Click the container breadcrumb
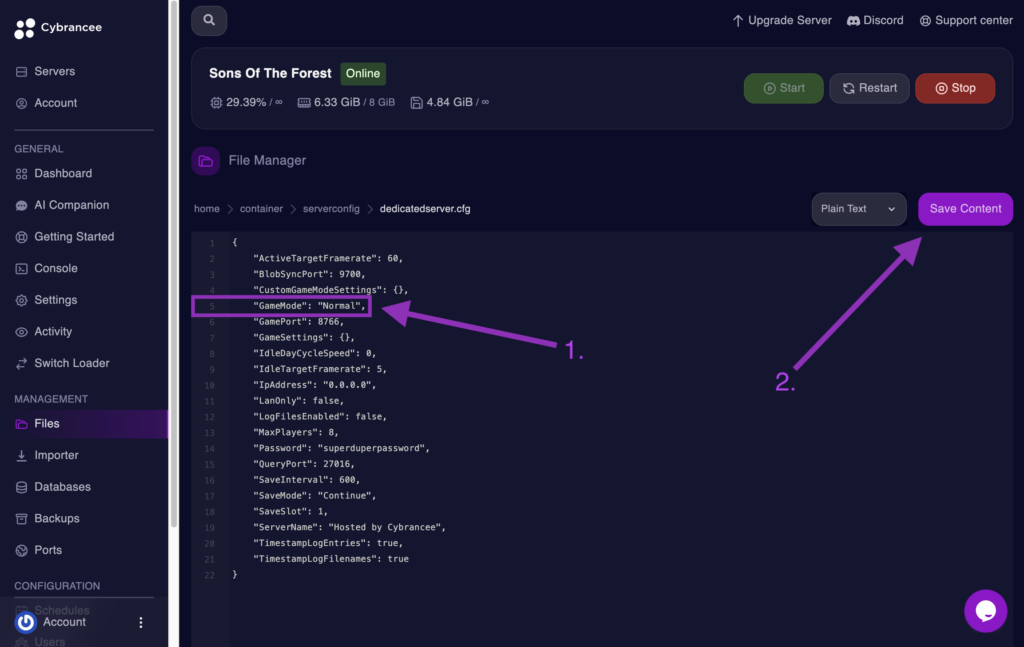The height and width of the screenshot is (647, 1024). click(x=261, y=209)
